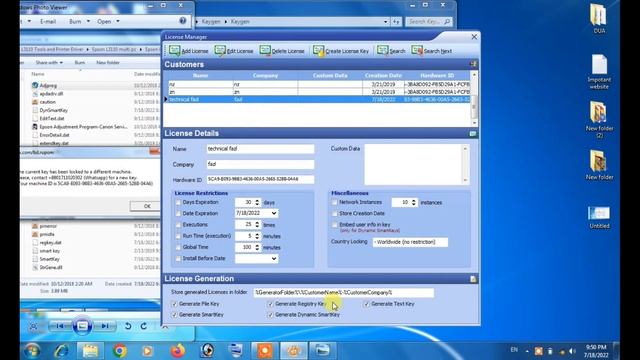Select New folder (2) desktop icon
This screenshot has width=640, height=360.
(x=599, y=120)
